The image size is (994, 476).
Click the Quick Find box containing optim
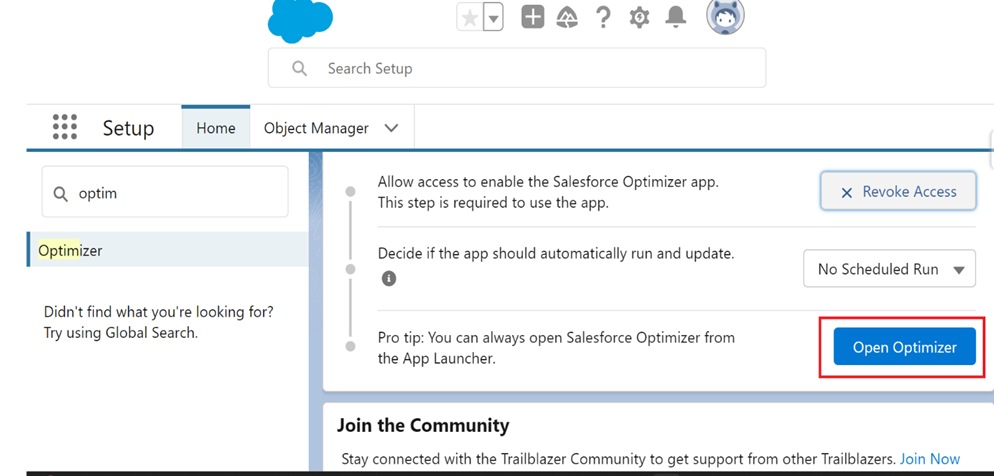(165, 192)
